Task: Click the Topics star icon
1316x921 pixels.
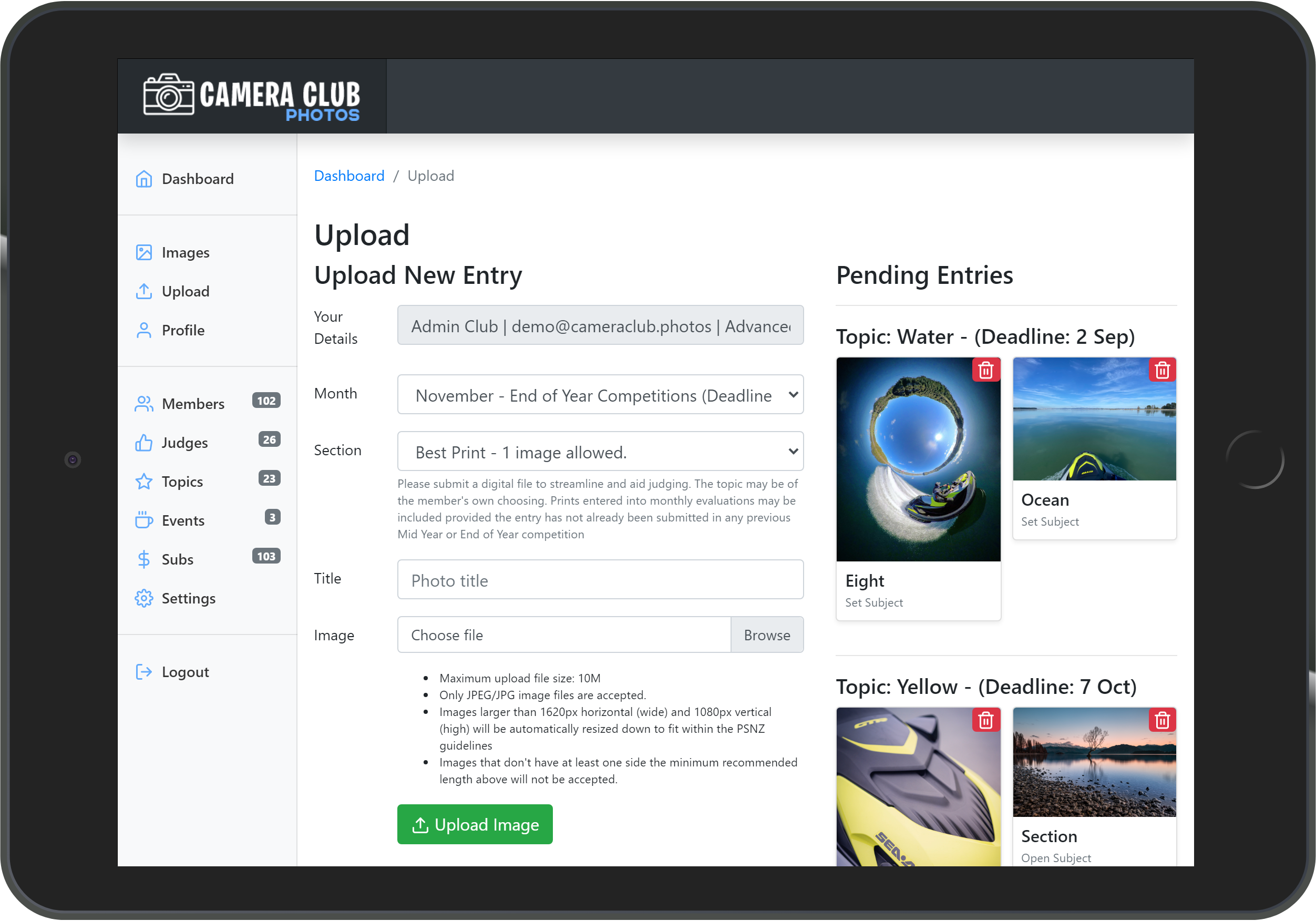Action: (143, 482)
